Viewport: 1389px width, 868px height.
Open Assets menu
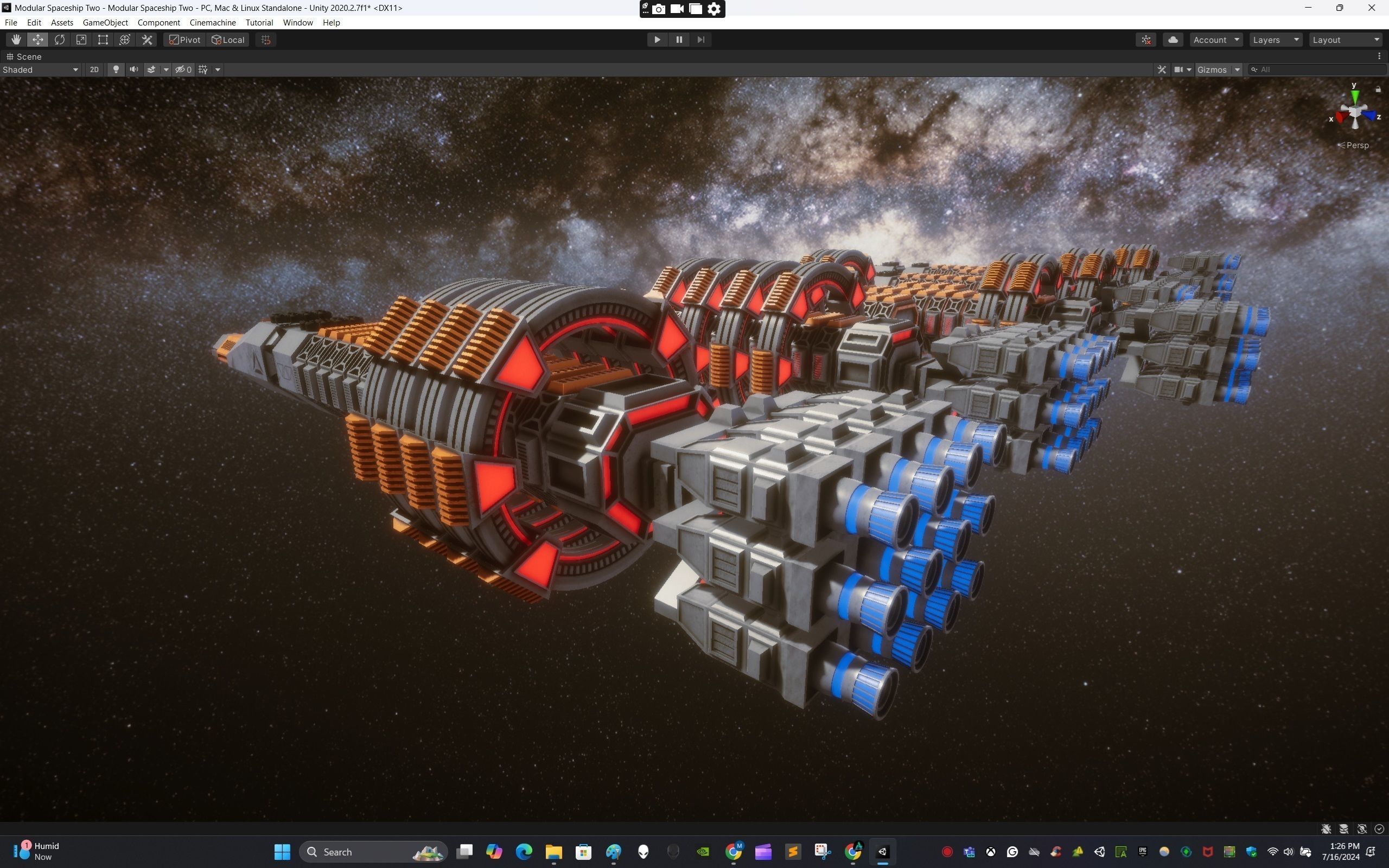[62, 22]
